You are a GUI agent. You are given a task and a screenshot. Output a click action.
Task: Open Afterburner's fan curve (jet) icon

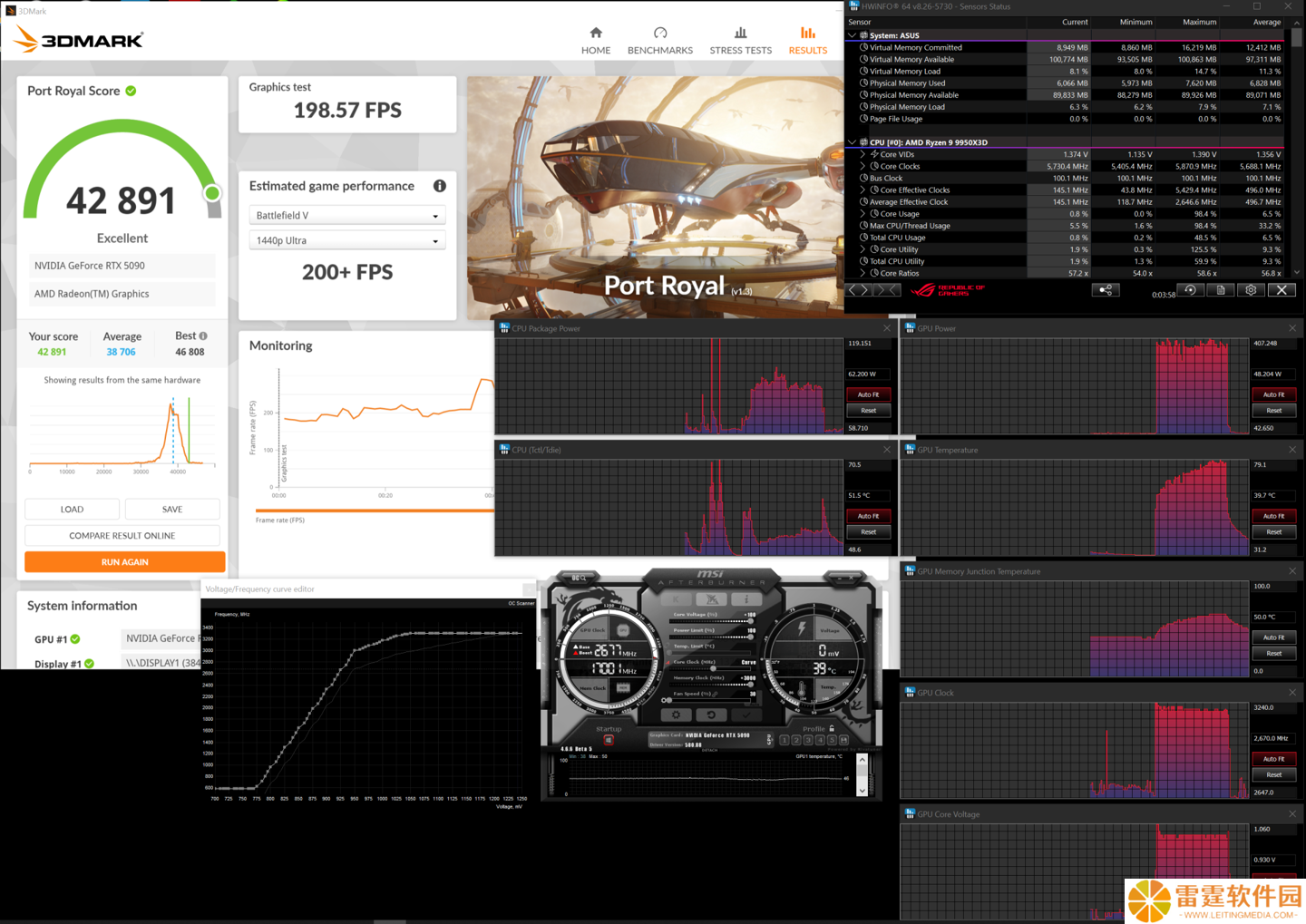coord(711,598)
